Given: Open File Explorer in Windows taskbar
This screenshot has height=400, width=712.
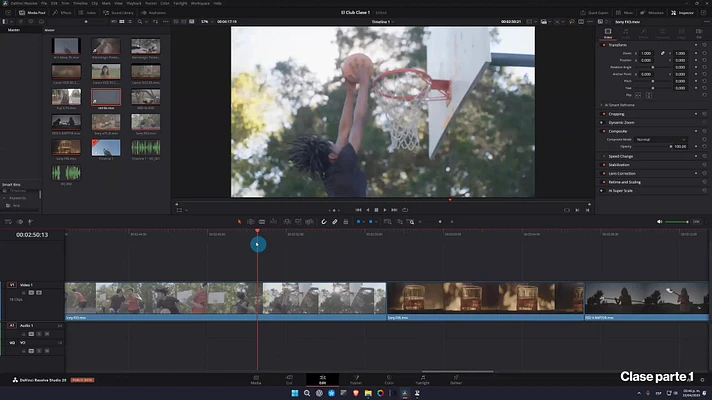Looking at the screenshot, I should coord(368,393).
